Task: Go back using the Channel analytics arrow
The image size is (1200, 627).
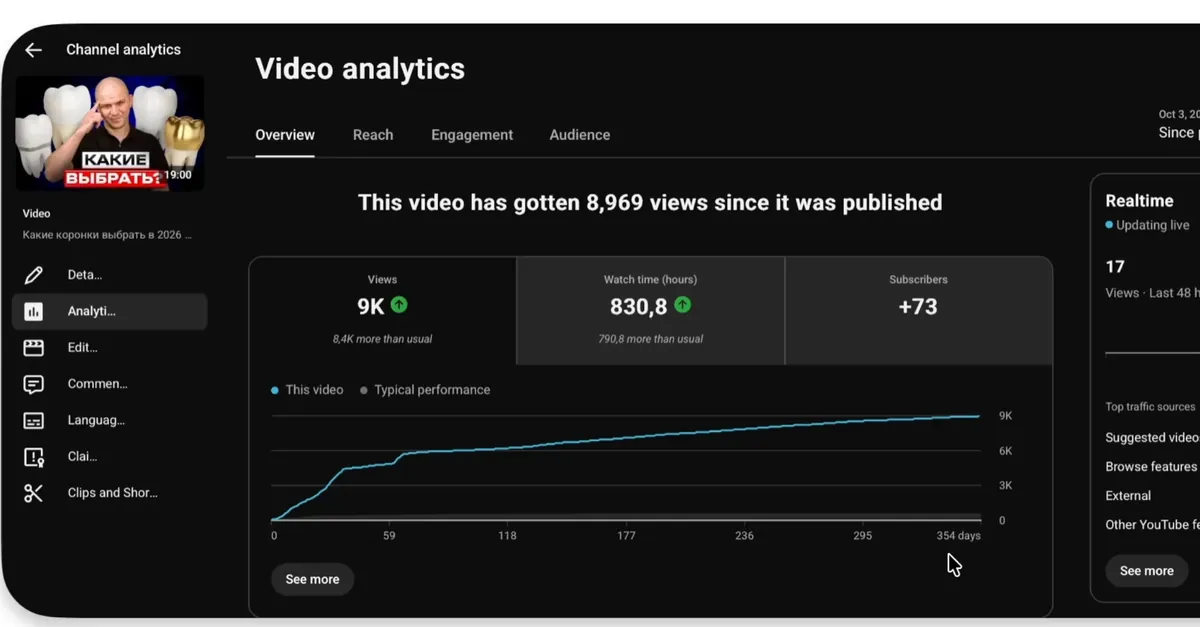Action: click(34, 50)
